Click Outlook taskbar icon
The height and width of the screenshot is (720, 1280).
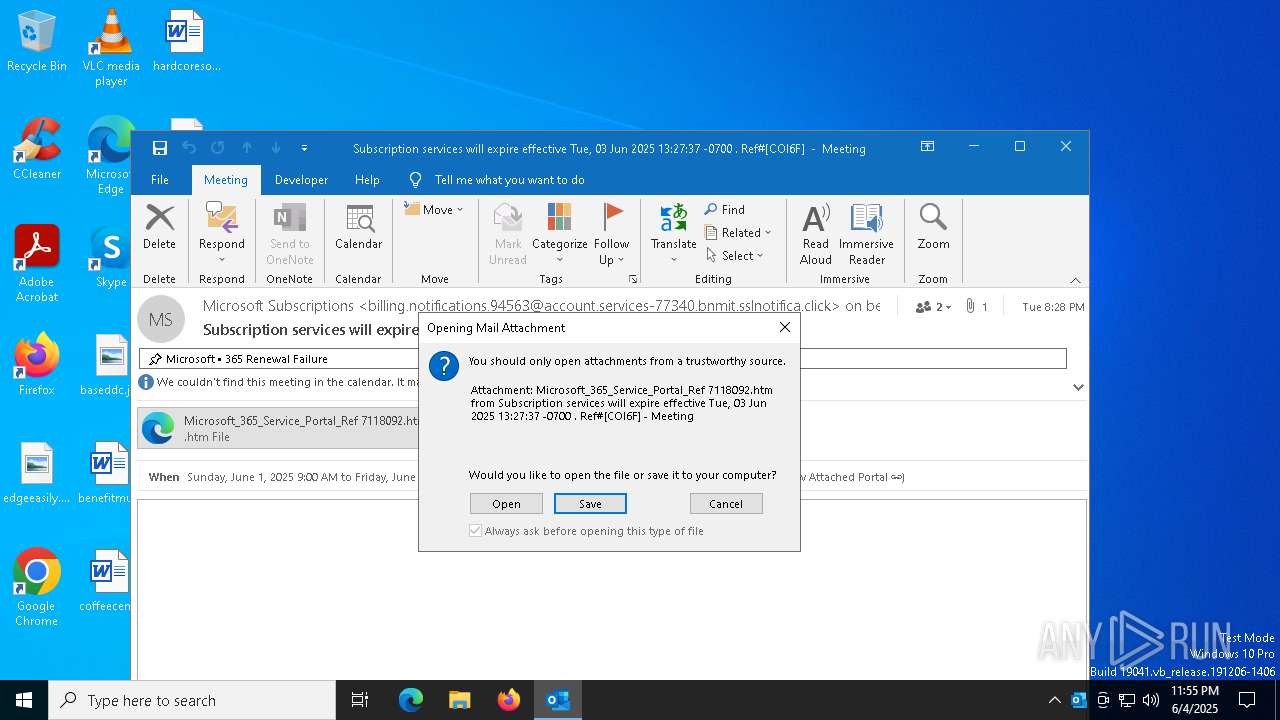[x=557, y=700]
